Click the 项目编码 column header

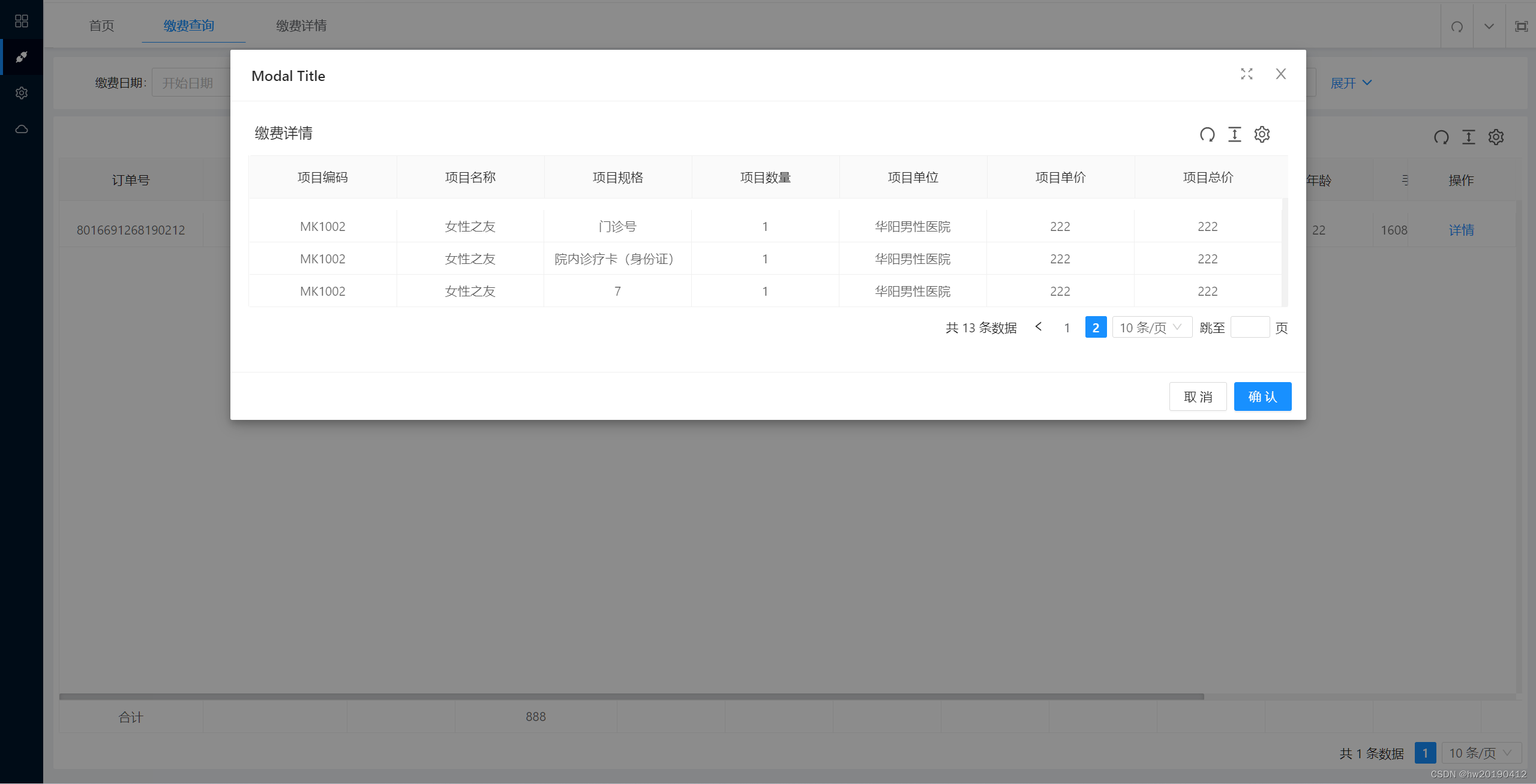click(323, 178)
